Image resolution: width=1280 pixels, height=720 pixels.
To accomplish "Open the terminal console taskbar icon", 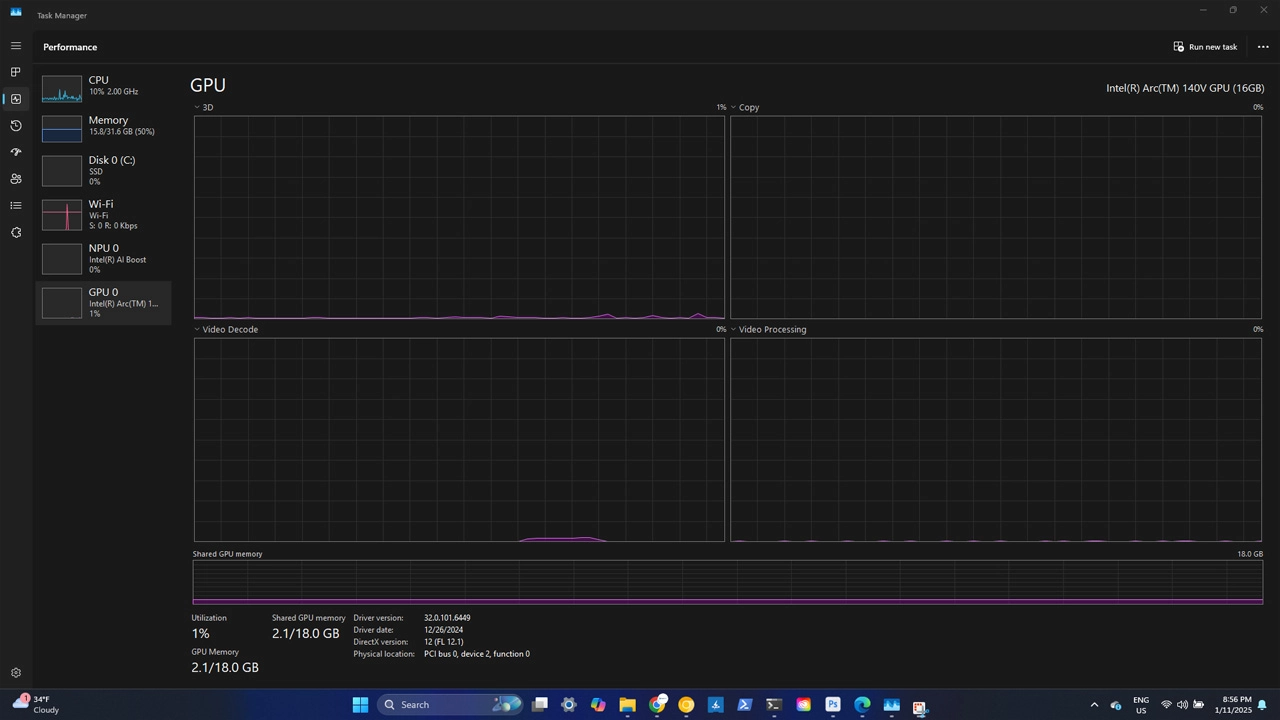I will point(774,705).
